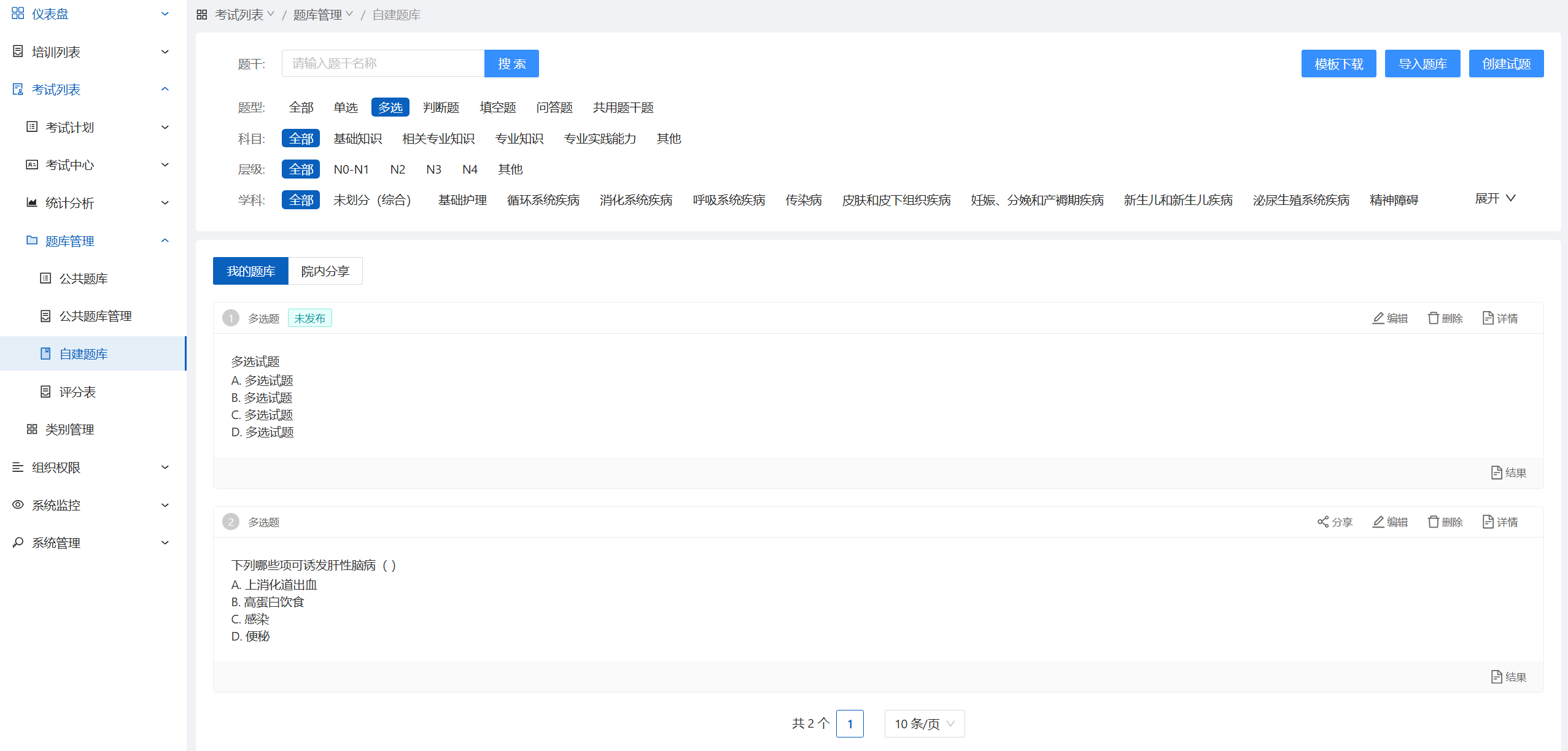Click System Monitor eye icon
The image size is (1568, 751).
(18, 505)
